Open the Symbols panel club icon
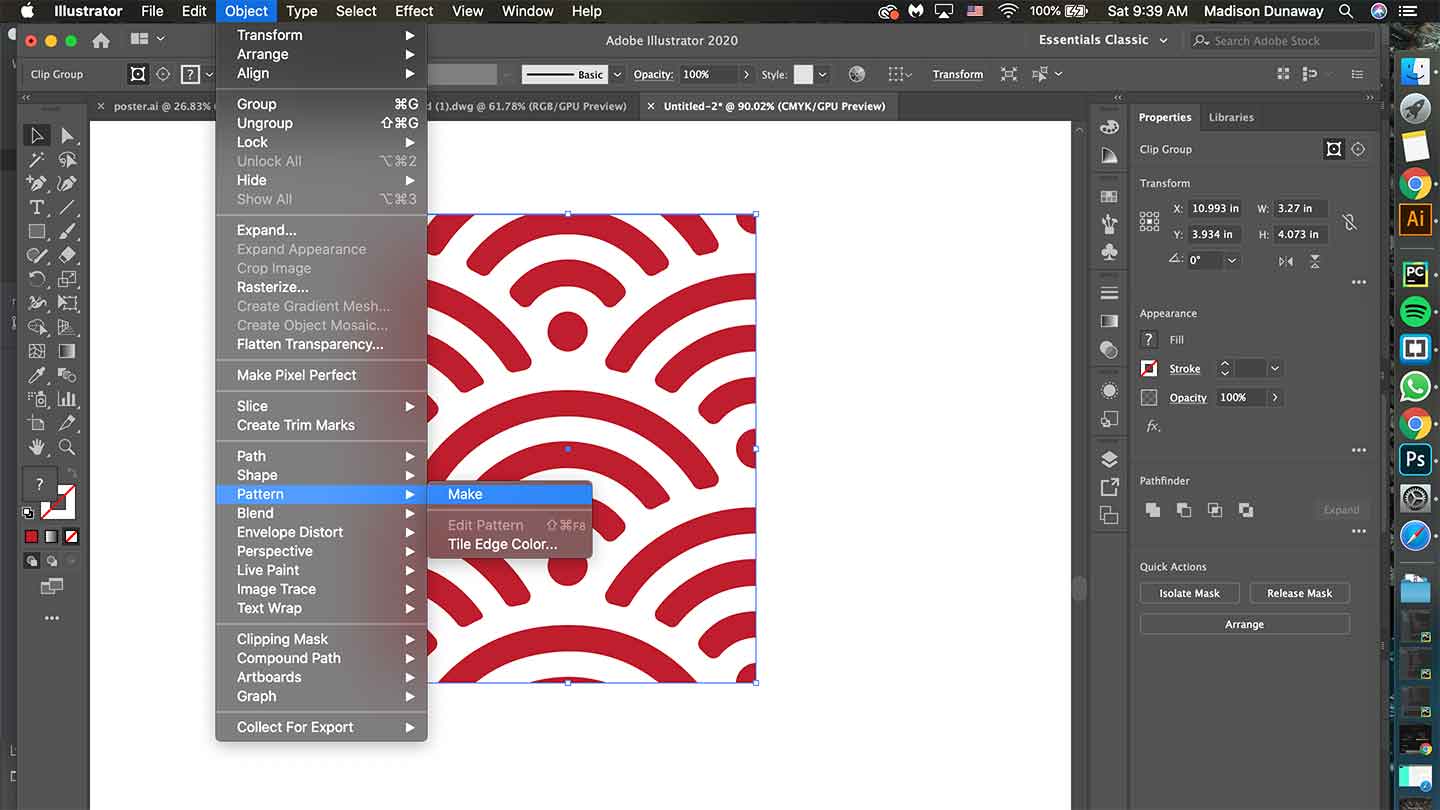The height and width of the screenshot is (810, 1440). 1109,253
